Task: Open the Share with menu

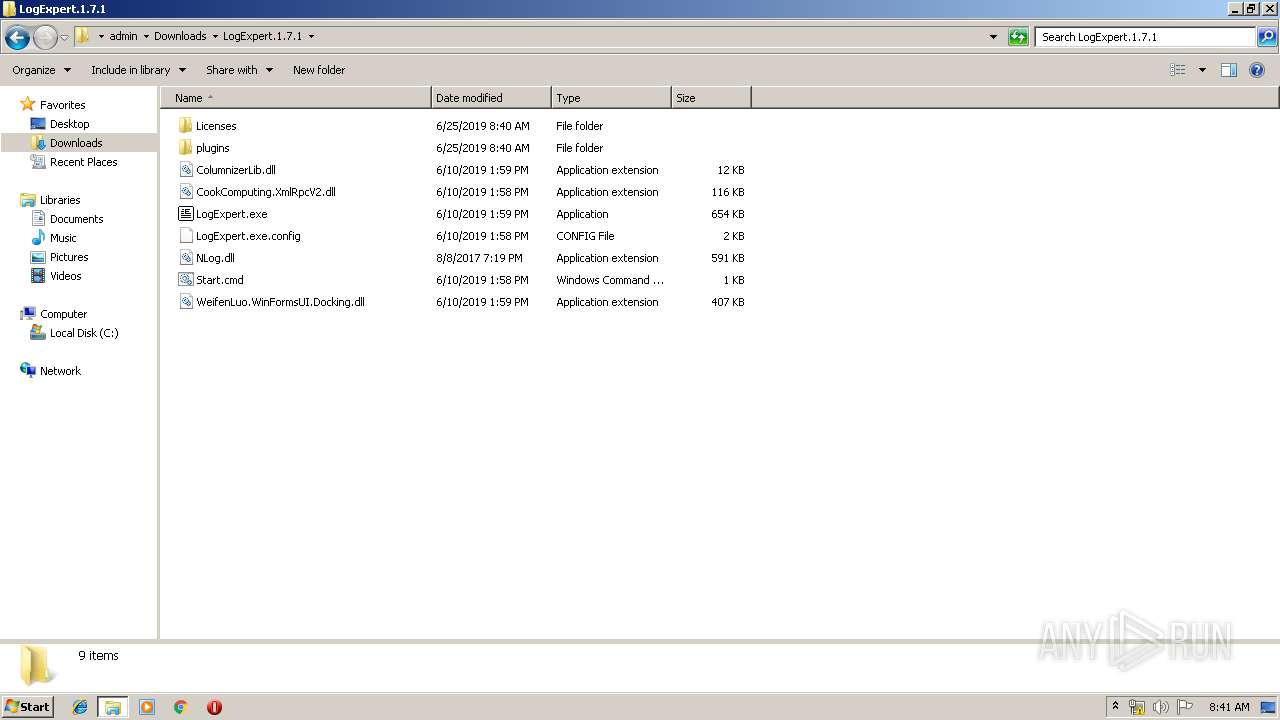Action: [239, 70]
